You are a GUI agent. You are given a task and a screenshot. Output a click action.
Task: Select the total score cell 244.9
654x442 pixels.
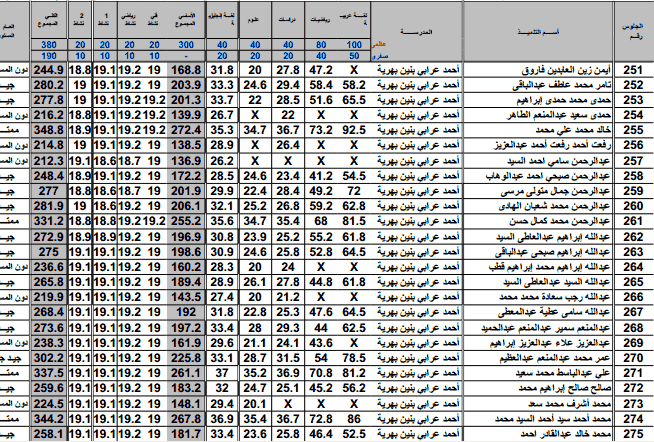point(49,70)
